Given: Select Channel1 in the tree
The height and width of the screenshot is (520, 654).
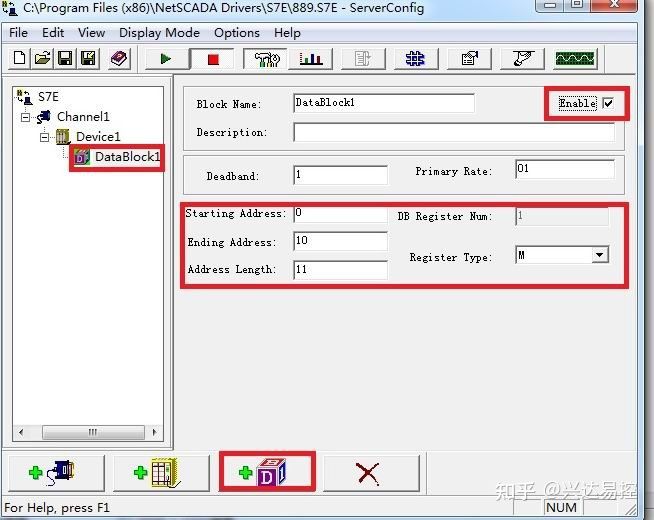Looking at the screenshot, I should (83, 117).
